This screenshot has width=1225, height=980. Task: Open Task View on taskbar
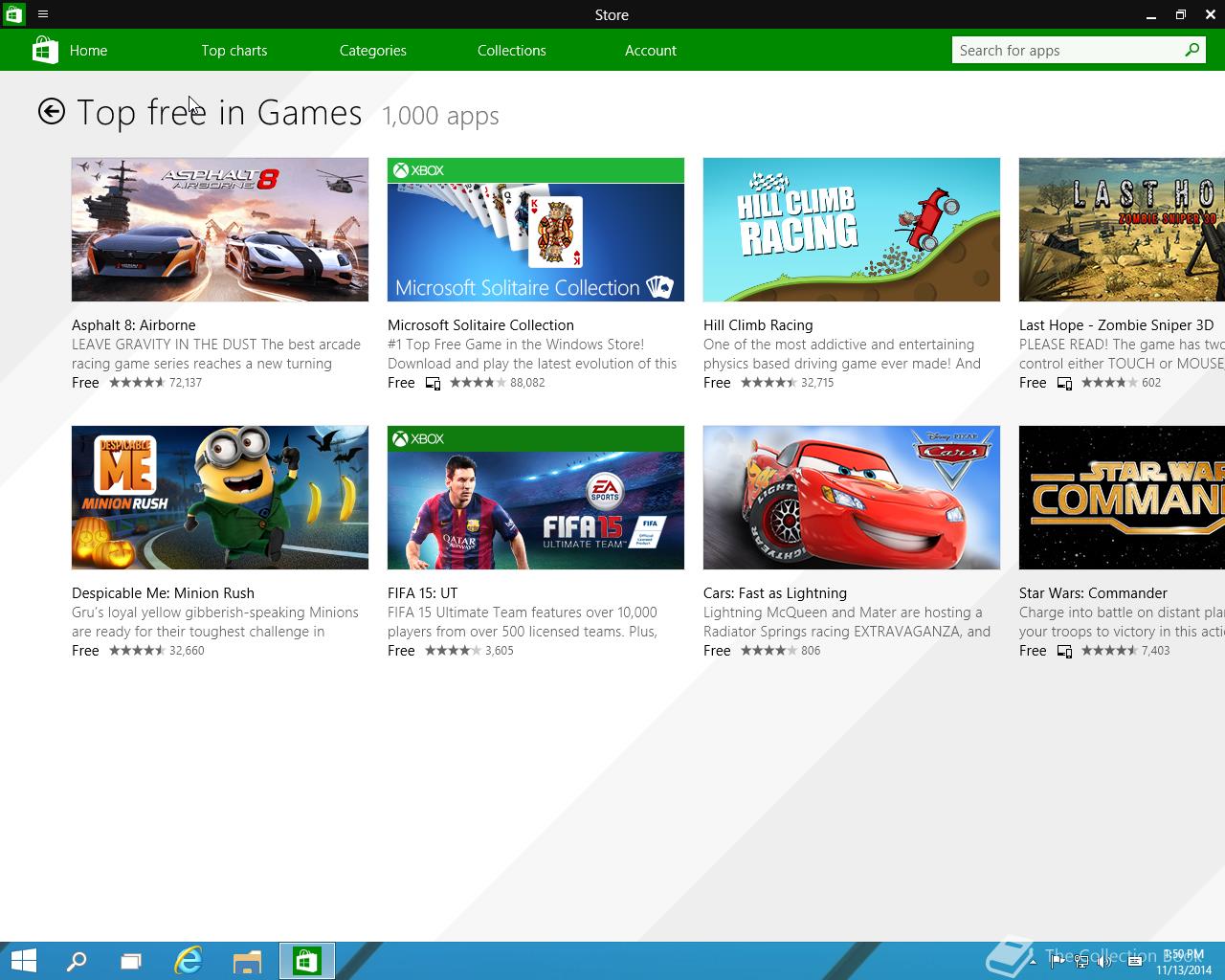pos(131,961)
